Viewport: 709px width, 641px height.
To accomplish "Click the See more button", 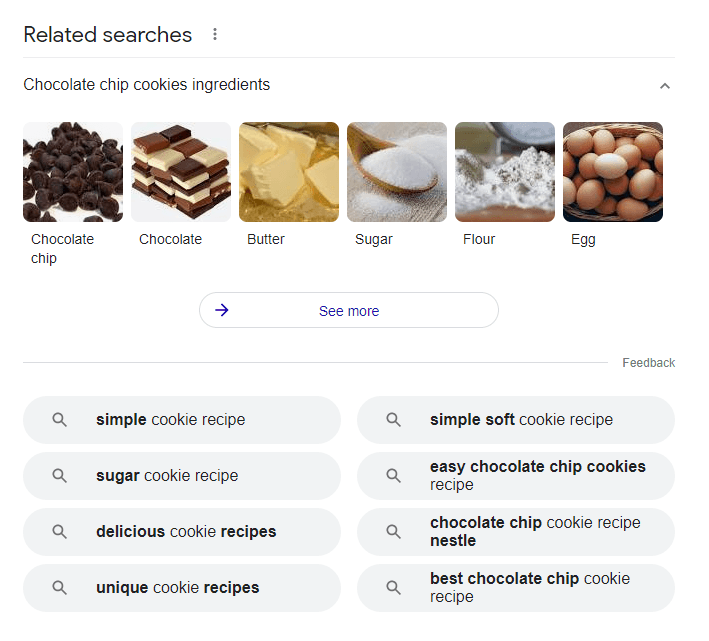I will (x=349, y=311).
